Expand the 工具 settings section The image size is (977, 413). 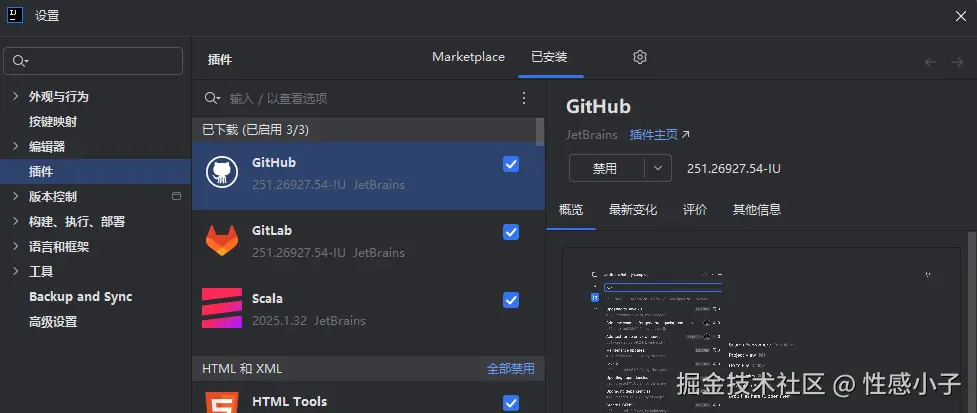(16, 271)
